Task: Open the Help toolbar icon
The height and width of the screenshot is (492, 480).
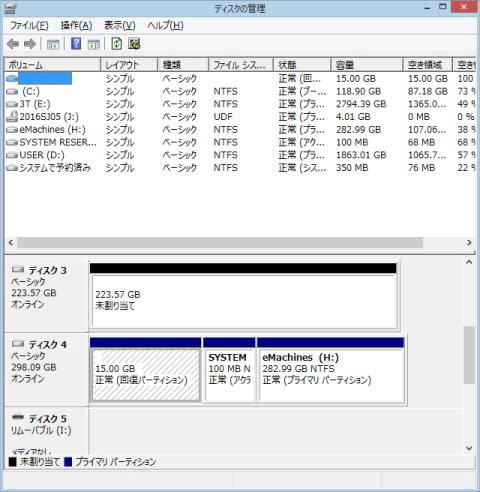Action: tap(76, 44)
